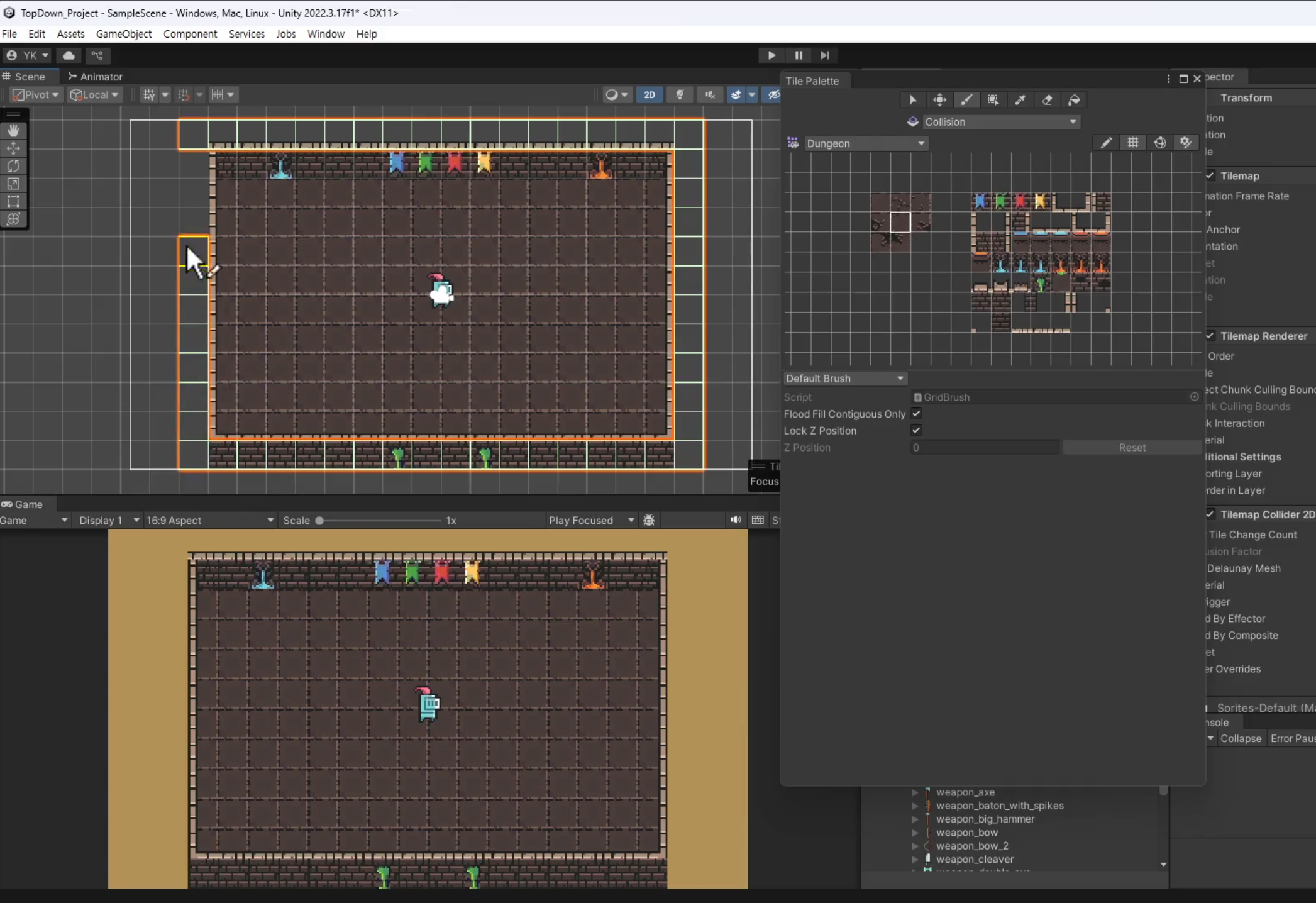Open the GameObject menu

[124, 34]
